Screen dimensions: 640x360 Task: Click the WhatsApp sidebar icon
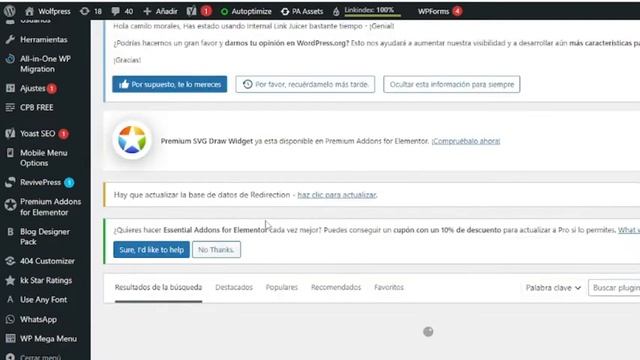pyautogui.click(x=10, y=319)
